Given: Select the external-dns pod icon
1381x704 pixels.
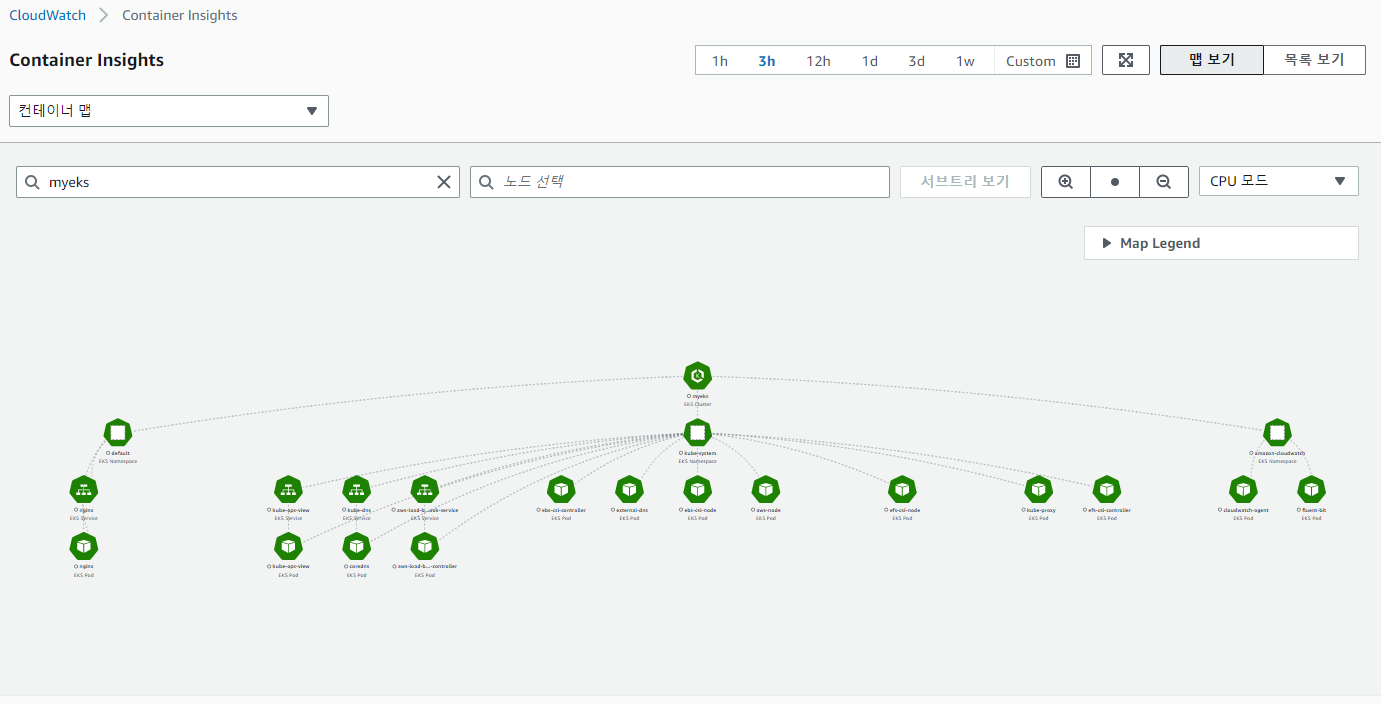Looking at the screenshot, I should [x=629, y=490].
